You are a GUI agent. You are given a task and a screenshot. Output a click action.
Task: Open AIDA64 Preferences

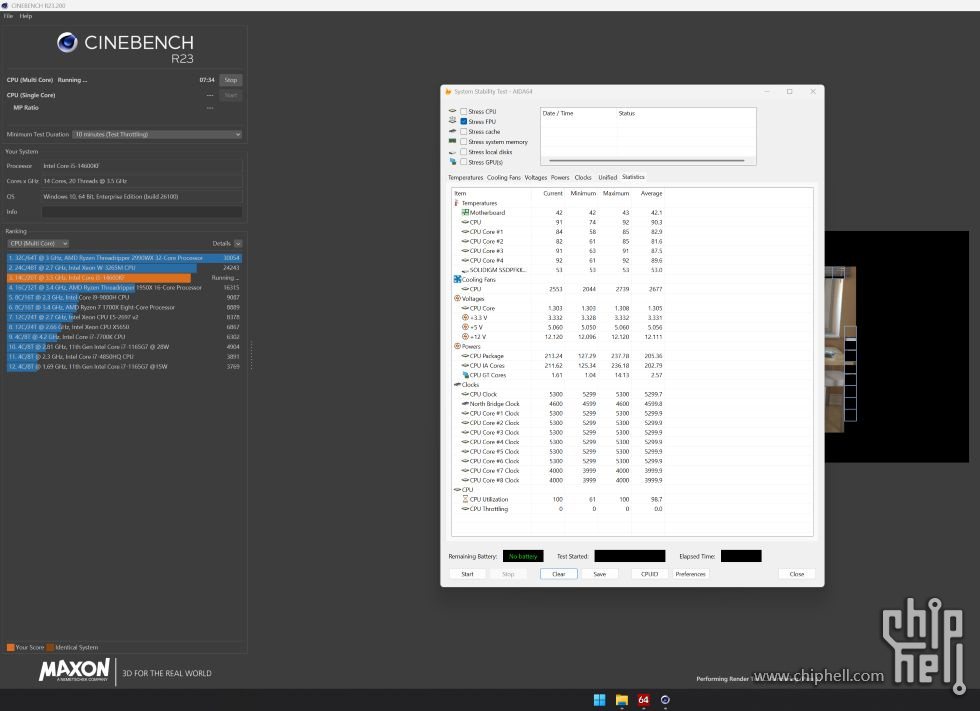(691, 574)
